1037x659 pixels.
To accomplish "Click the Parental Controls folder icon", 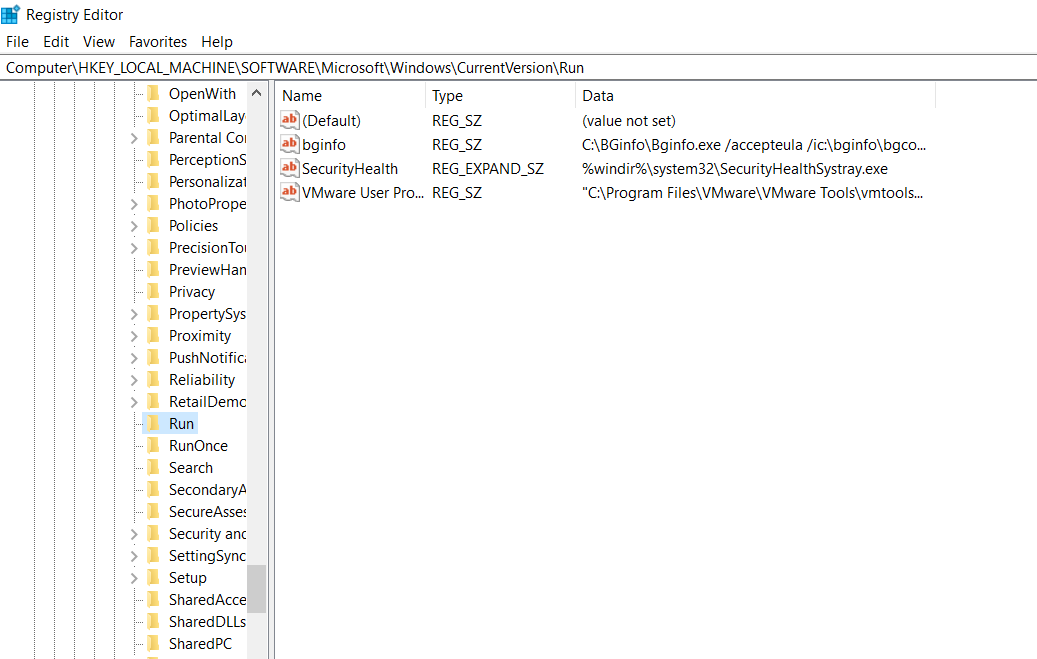I will (153, 137).
